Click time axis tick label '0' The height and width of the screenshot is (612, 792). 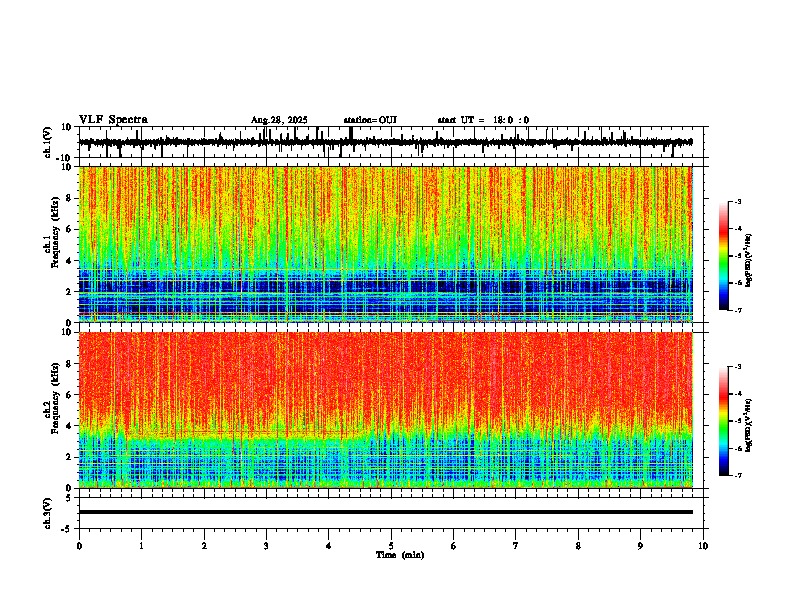click(x=79, y=546)
